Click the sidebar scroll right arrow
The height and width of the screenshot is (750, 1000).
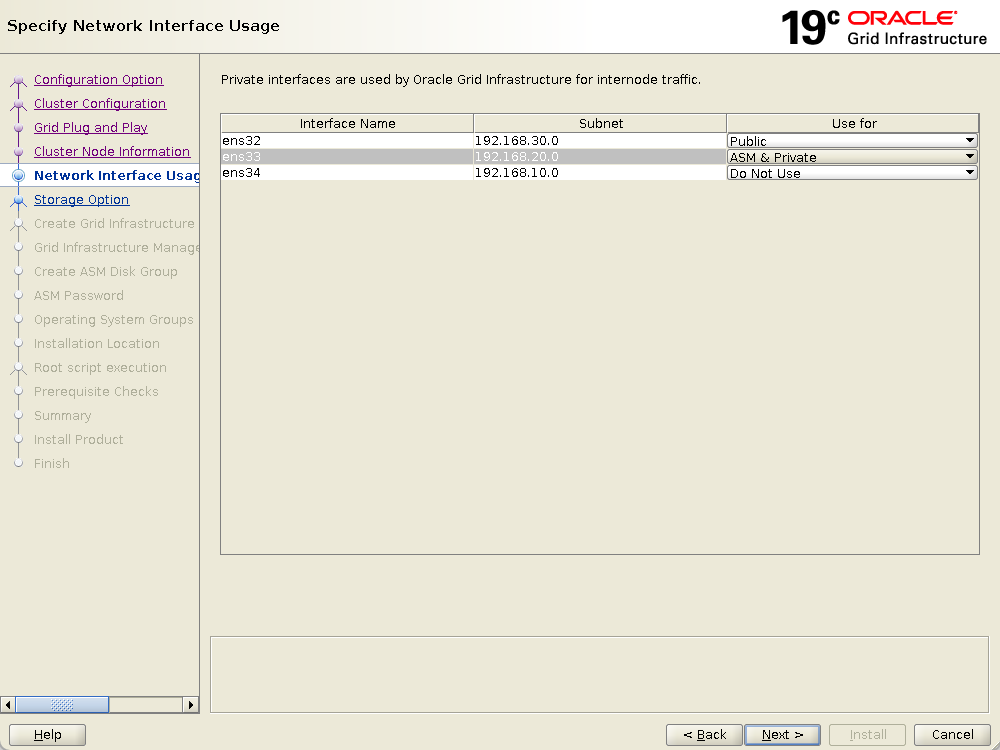click(190, 705)
